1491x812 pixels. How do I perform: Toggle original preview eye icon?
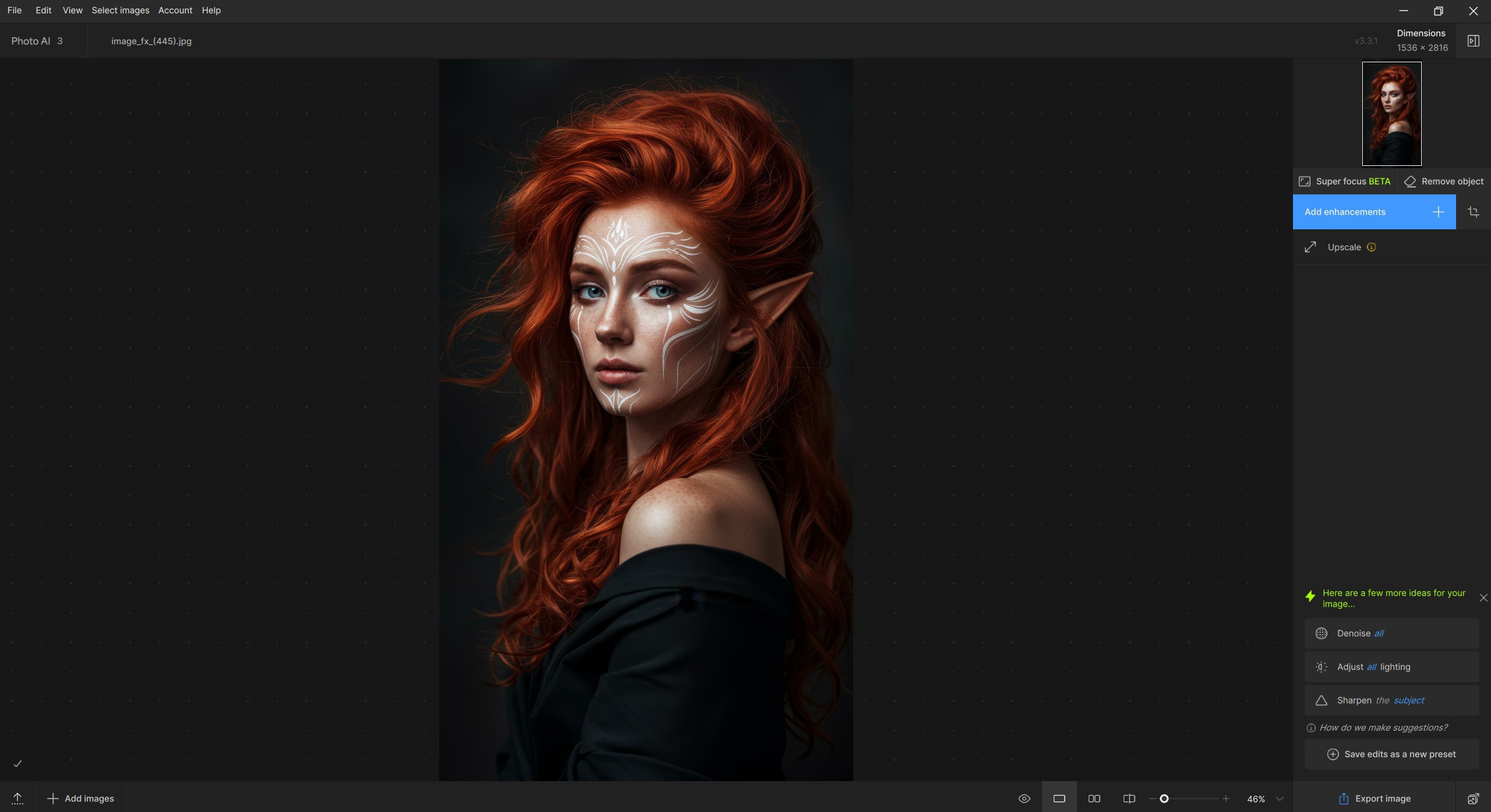click(1024, 799)
